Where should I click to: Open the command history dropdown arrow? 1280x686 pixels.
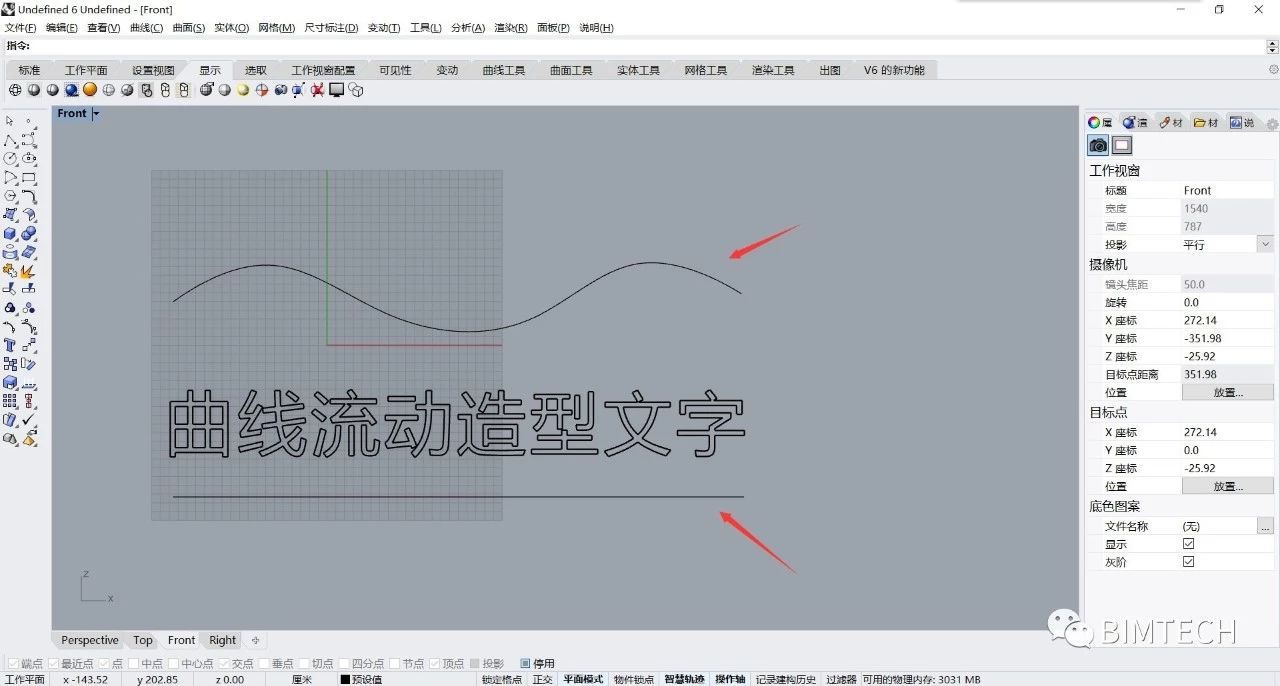pyautogui.click(x=1272, y=46)
